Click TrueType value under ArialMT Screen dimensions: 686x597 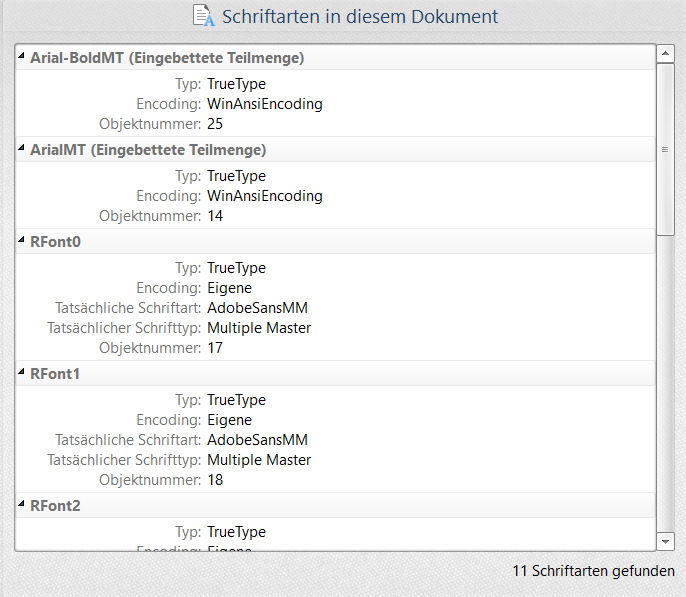[x=236, y=176]
